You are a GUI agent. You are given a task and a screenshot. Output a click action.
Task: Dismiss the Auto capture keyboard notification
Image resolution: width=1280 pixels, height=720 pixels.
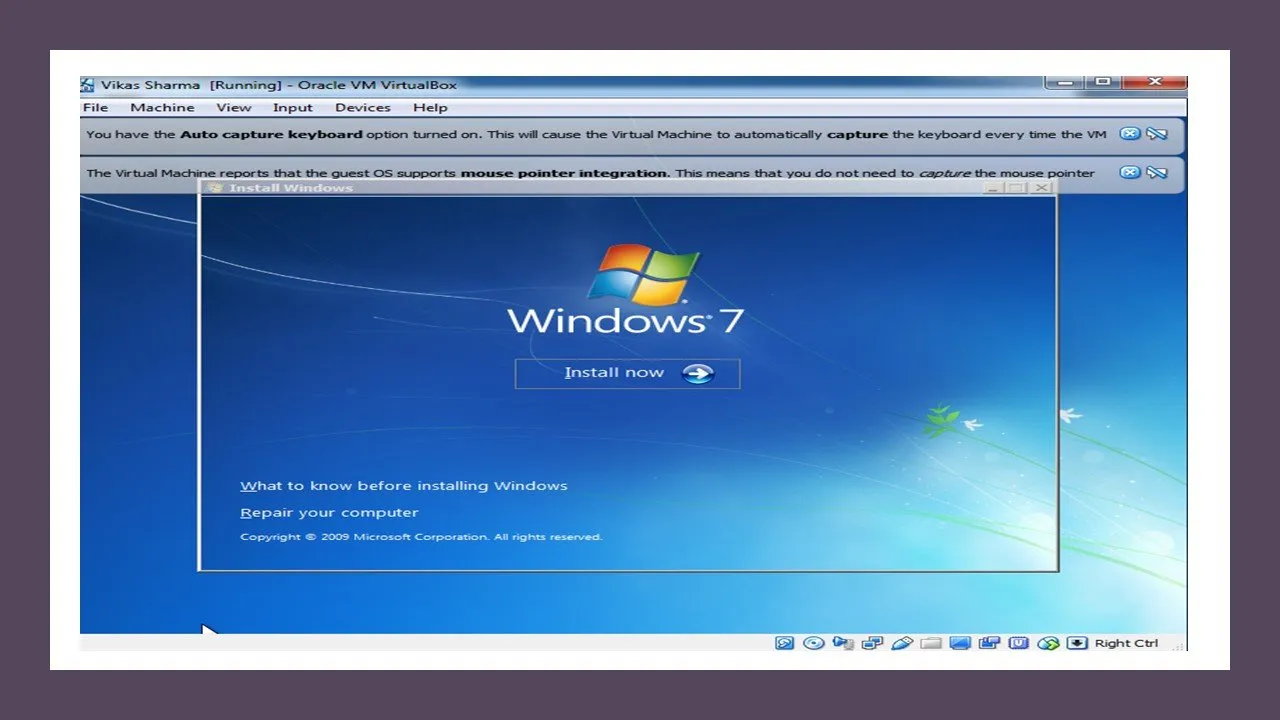1130,134
